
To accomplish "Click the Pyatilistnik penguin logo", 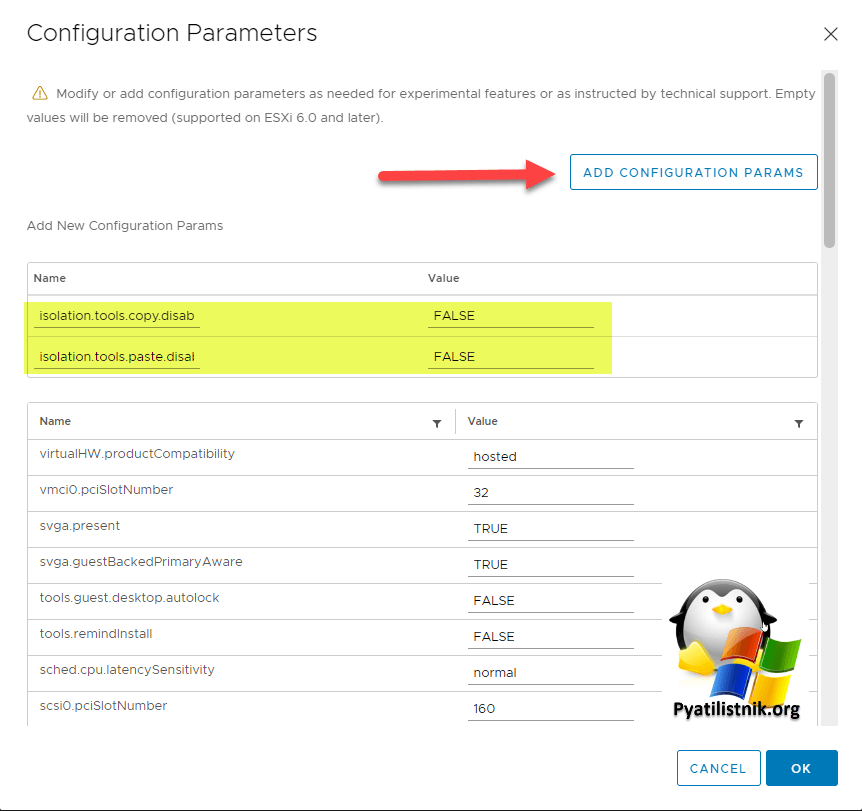I will [733, 650].
